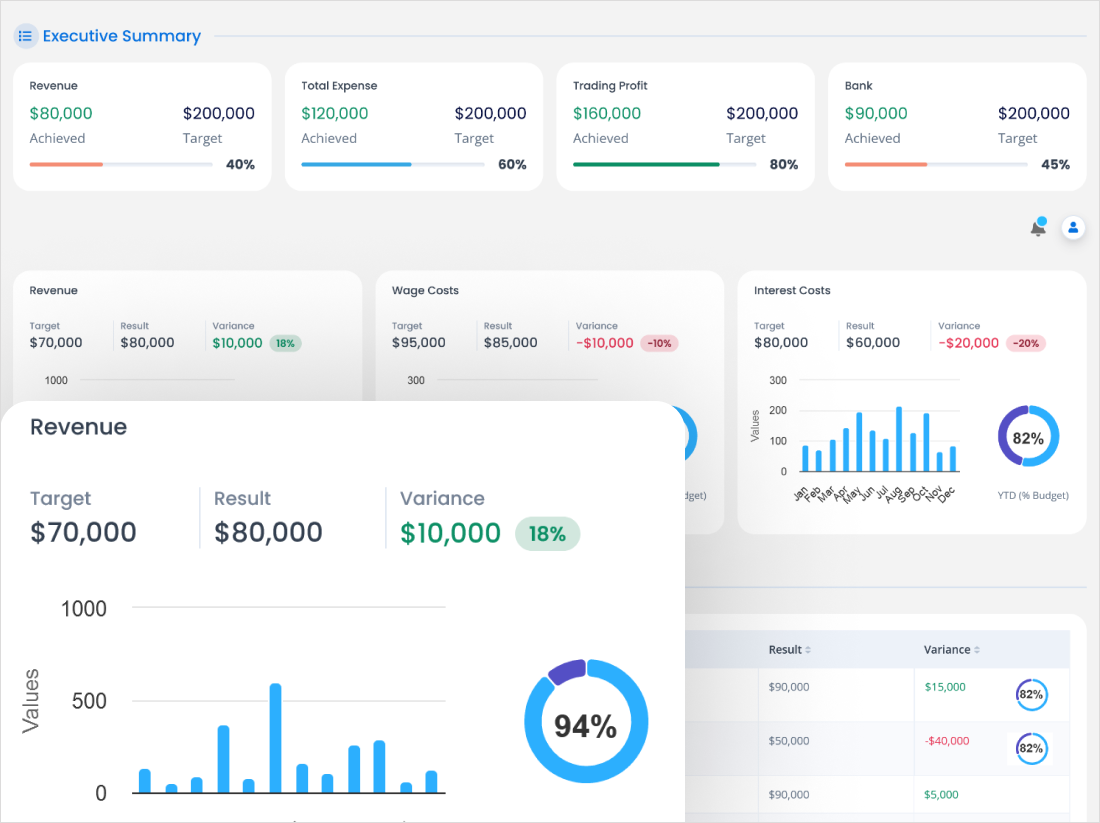Click the -10% badge in Wage Costs

[x=659, y=343]
